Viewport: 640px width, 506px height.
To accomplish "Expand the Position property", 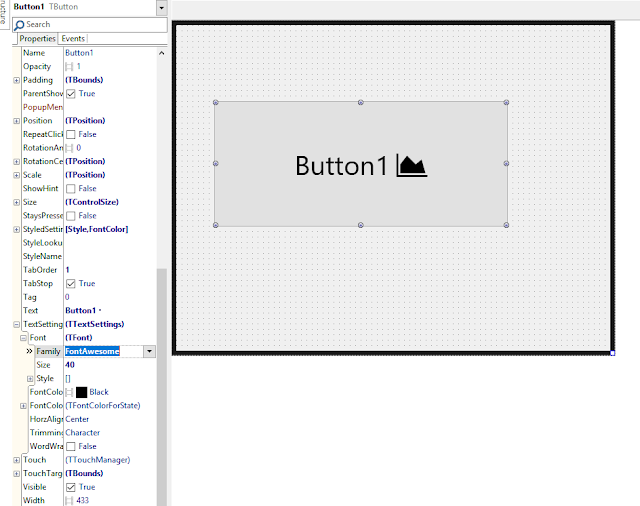I will point(16,121).
